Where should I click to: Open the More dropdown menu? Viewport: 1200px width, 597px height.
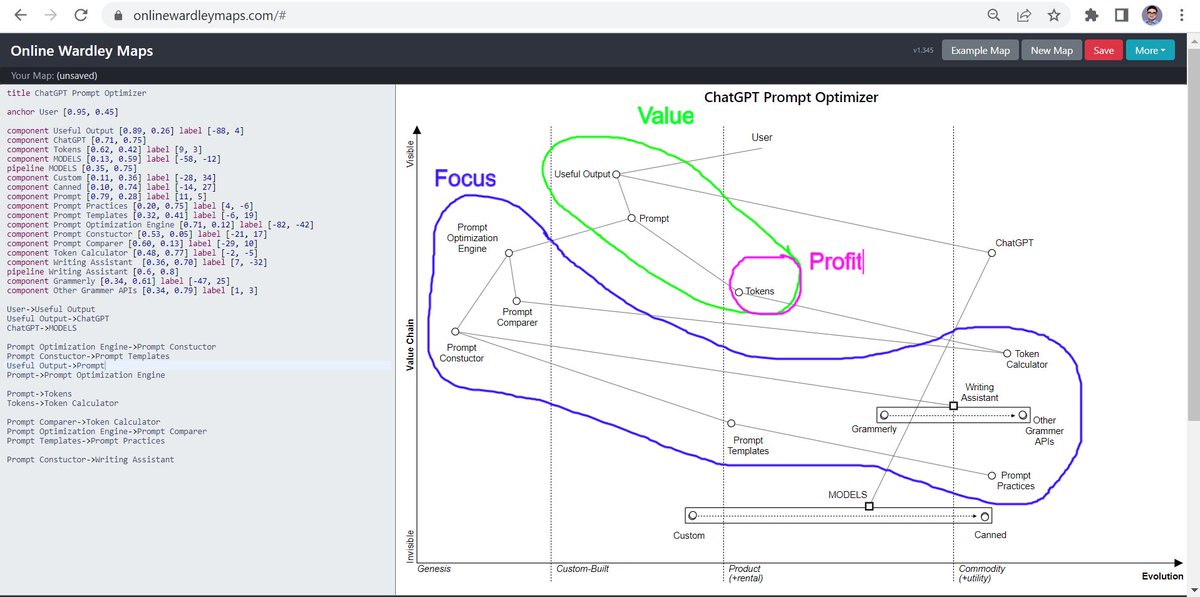tap(1150, 51)
